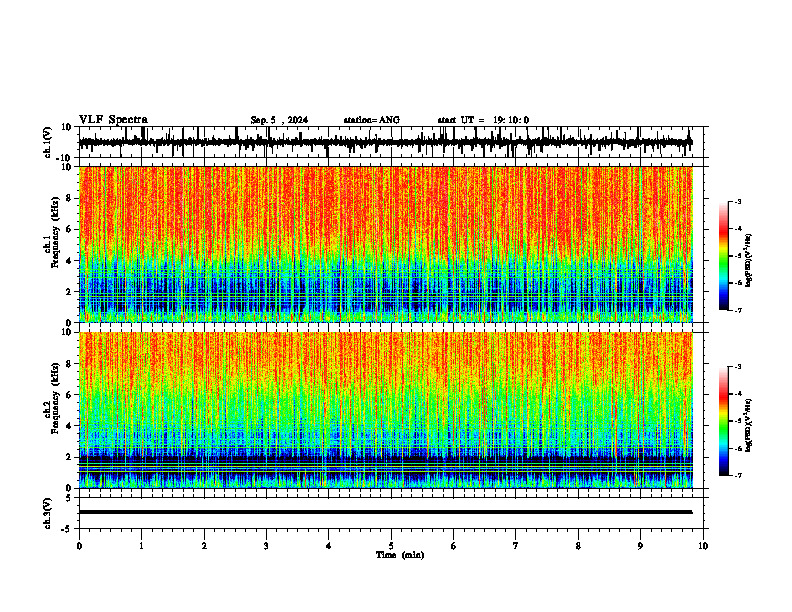Click the "1" minute tick label

tap(141, 546)
